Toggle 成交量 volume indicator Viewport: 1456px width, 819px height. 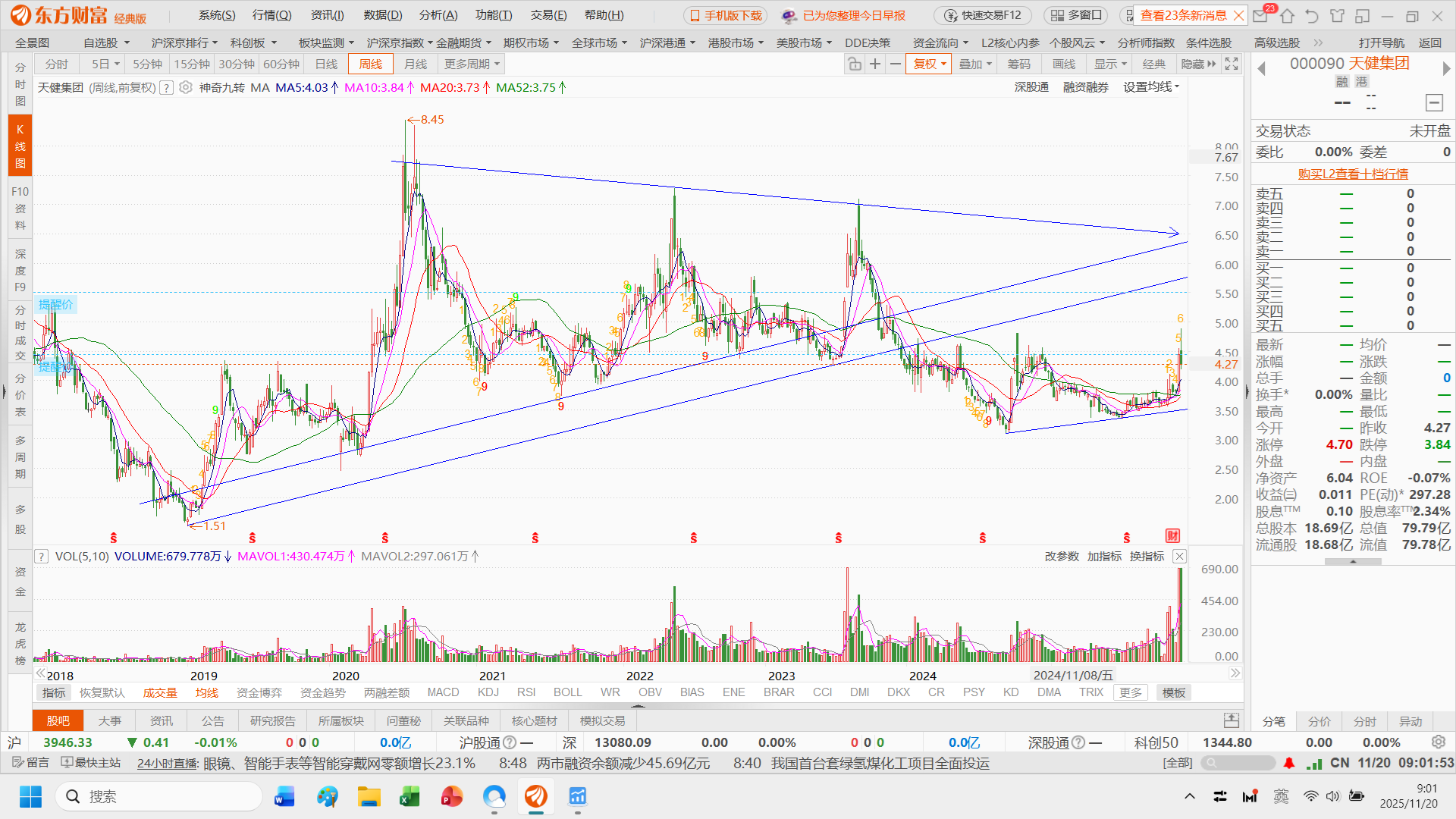(x=160, y=693)
